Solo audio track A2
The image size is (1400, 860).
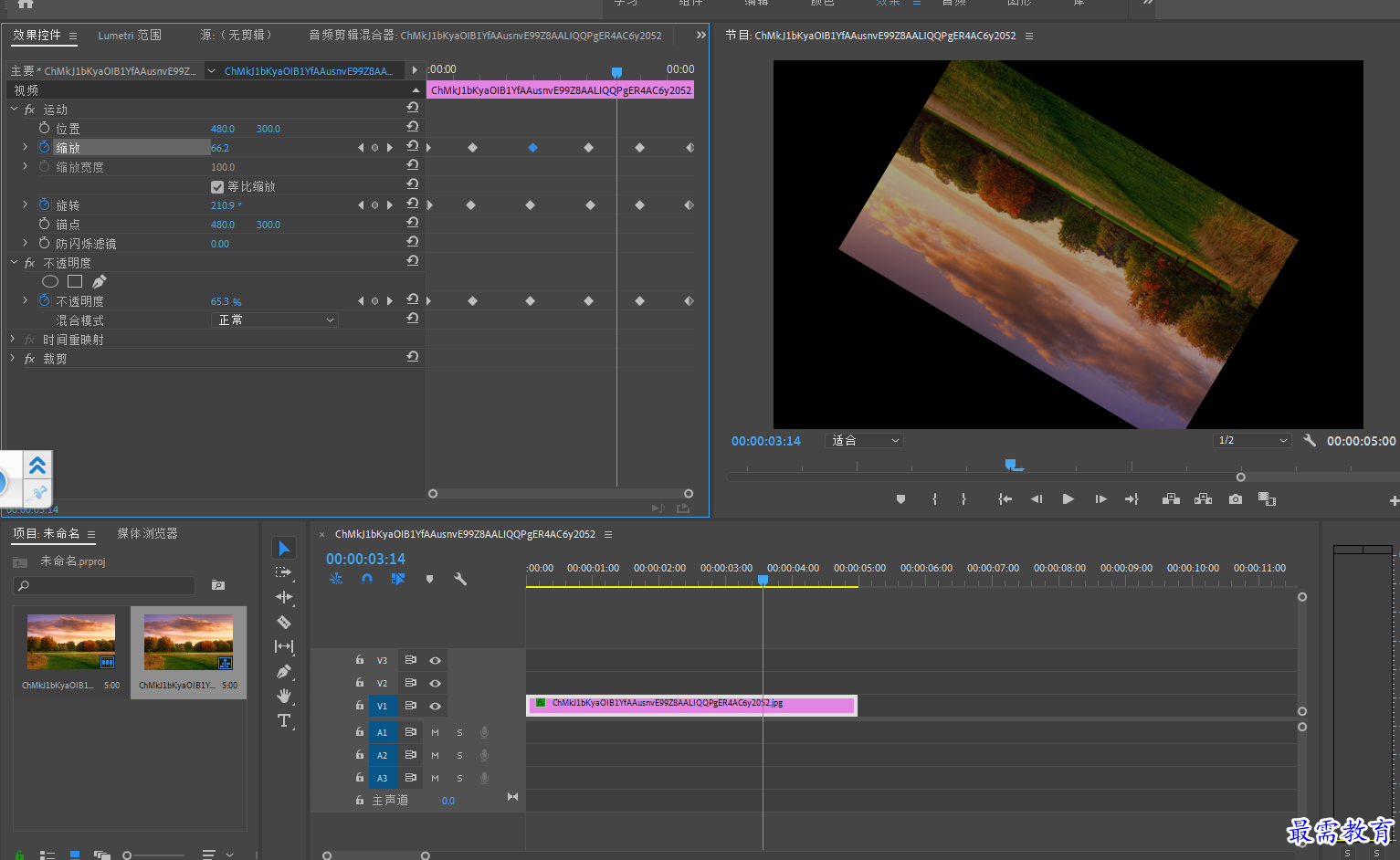[x=459, y=755]
